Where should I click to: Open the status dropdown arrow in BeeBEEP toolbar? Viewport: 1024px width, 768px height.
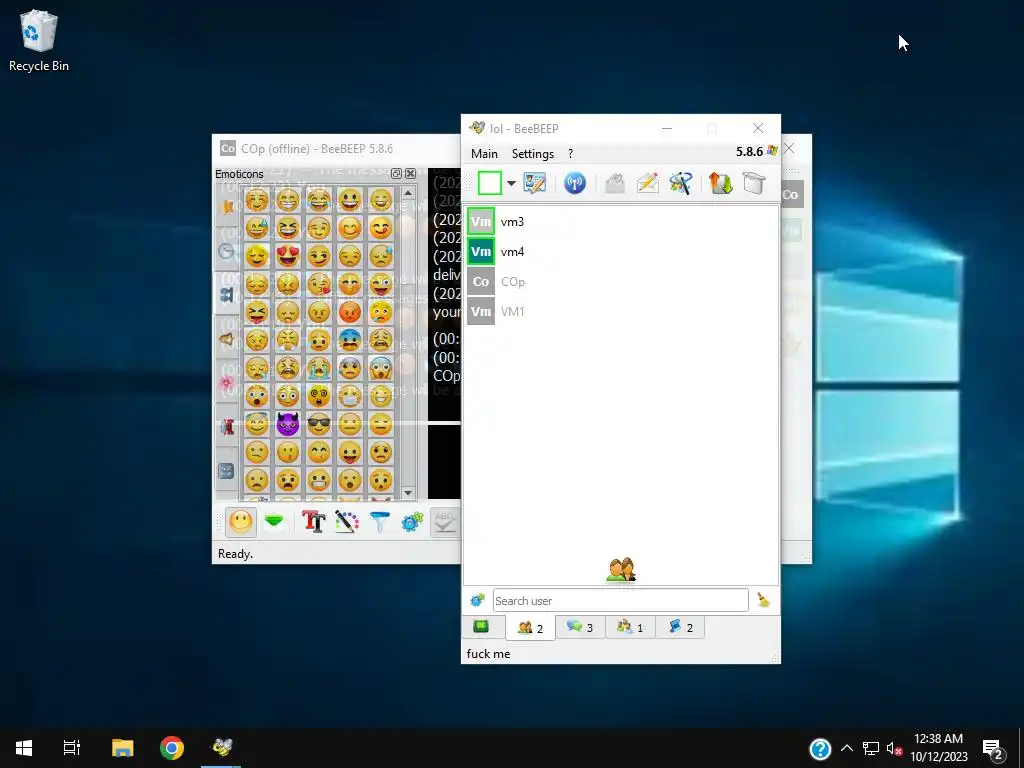point(511,184)
